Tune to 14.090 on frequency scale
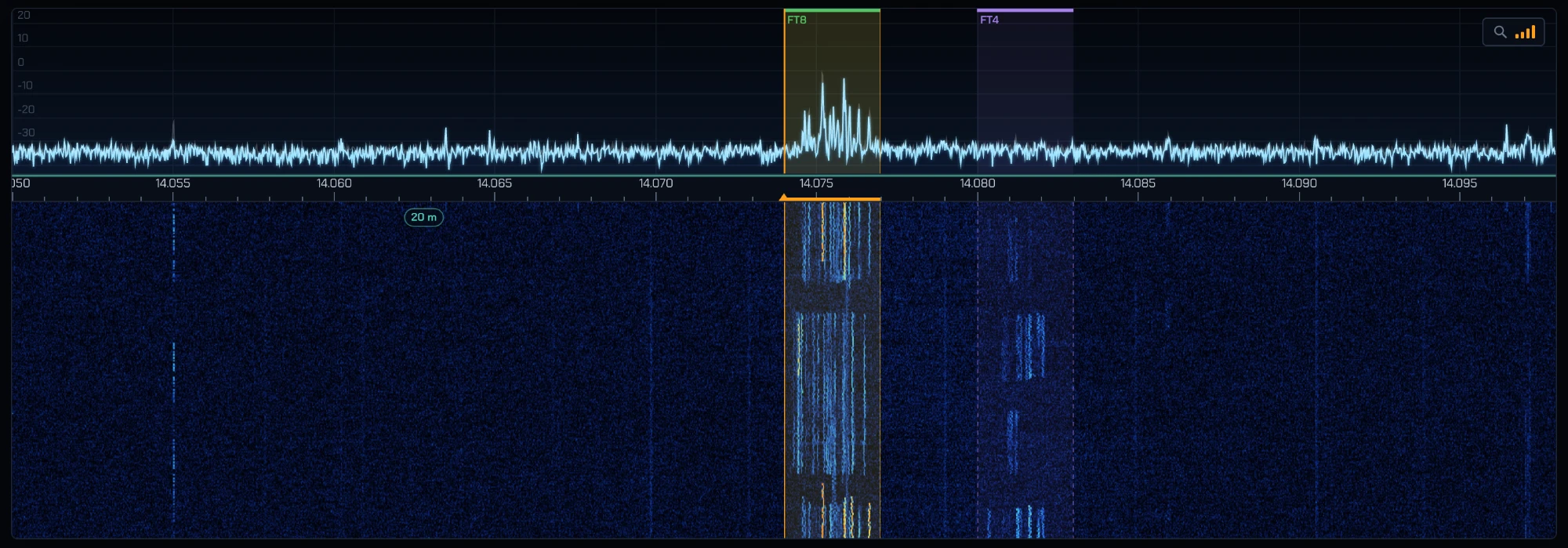 pos(1299,183)
